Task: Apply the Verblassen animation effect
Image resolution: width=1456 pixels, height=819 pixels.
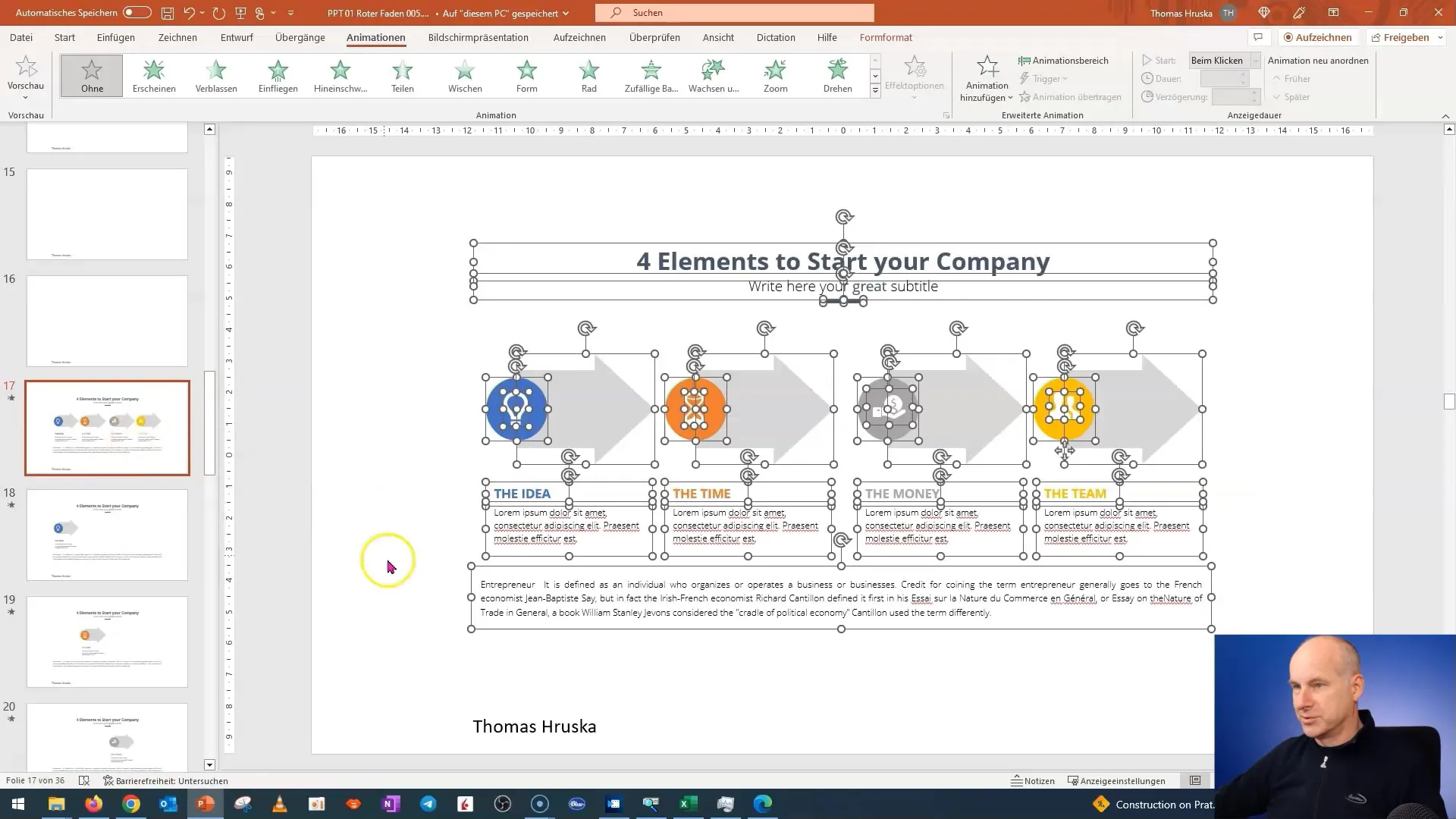Action: (216, 76)
